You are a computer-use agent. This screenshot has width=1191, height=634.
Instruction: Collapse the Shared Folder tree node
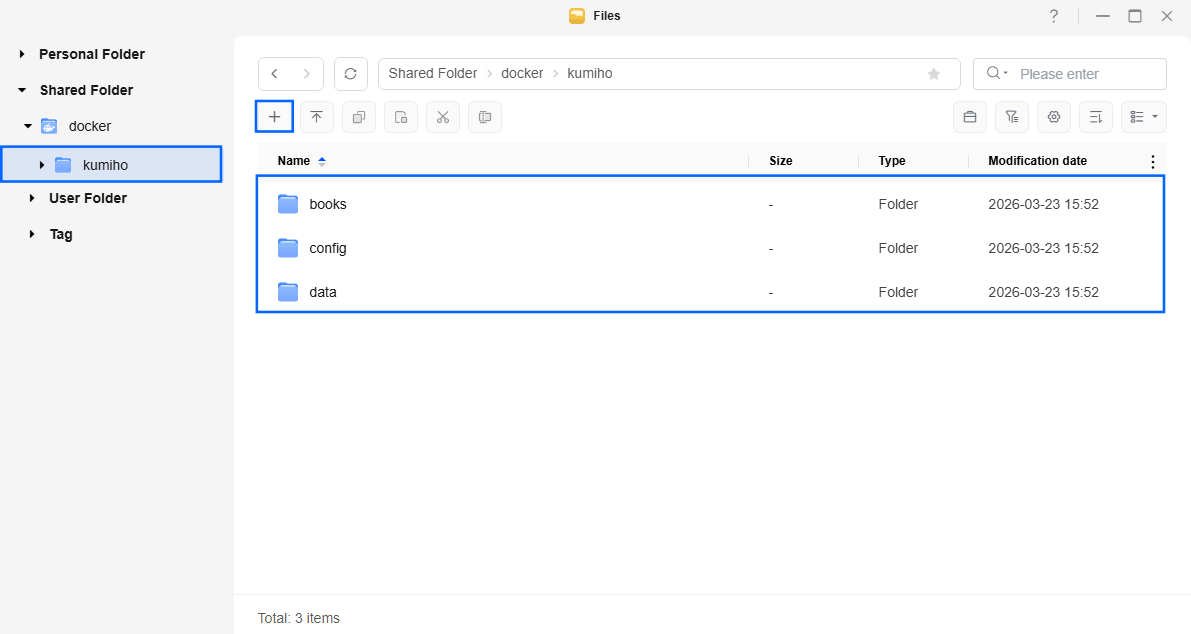[22, 90]
